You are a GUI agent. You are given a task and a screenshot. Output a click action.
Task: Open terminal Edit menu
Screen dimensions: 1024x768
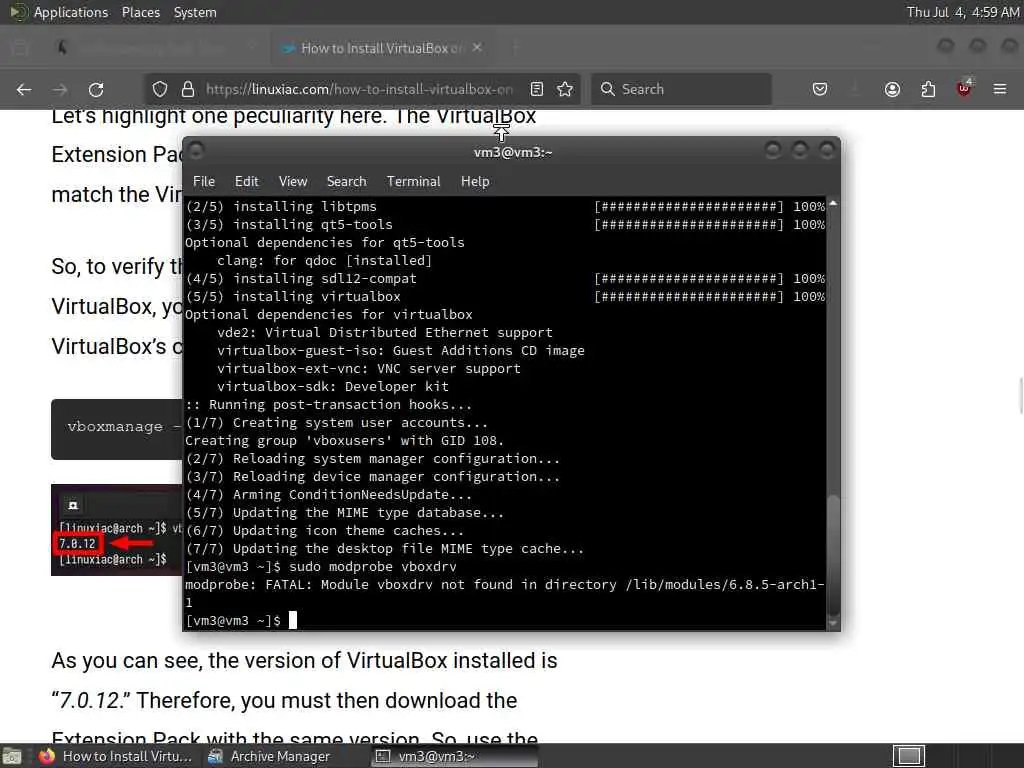[x=247, y=182]
